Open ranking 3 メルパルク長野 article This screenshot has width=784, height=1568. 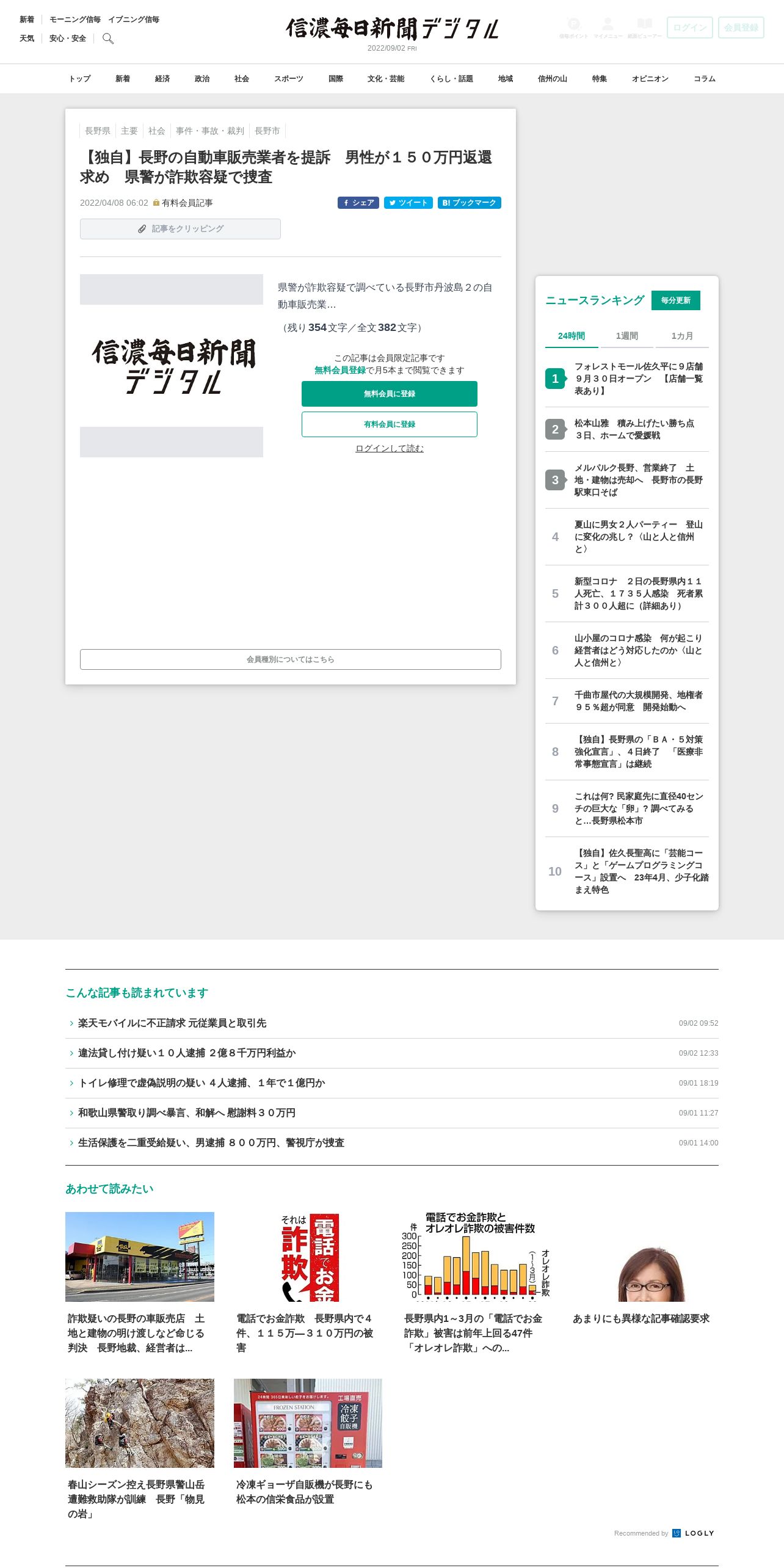point(627,480)
